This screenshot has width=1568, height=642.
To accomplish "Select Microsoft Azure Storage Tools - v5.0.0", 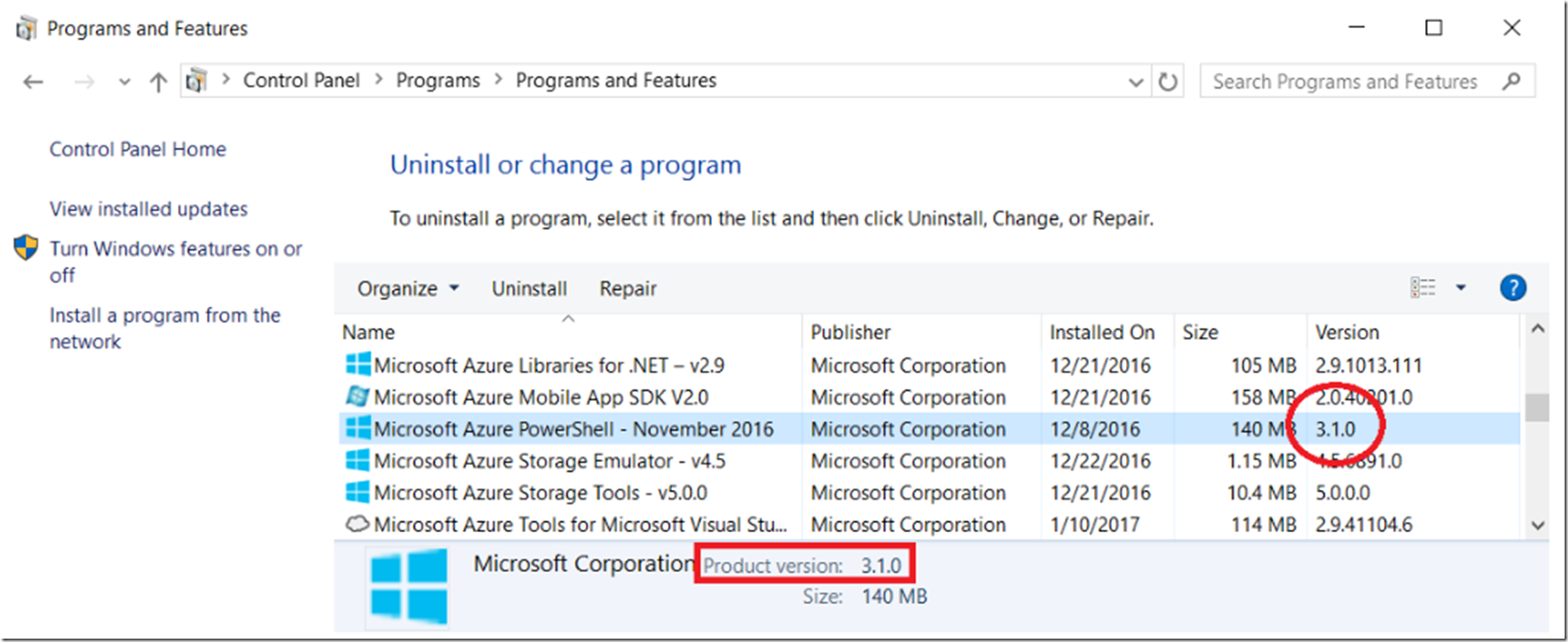I will pos(930,492).
